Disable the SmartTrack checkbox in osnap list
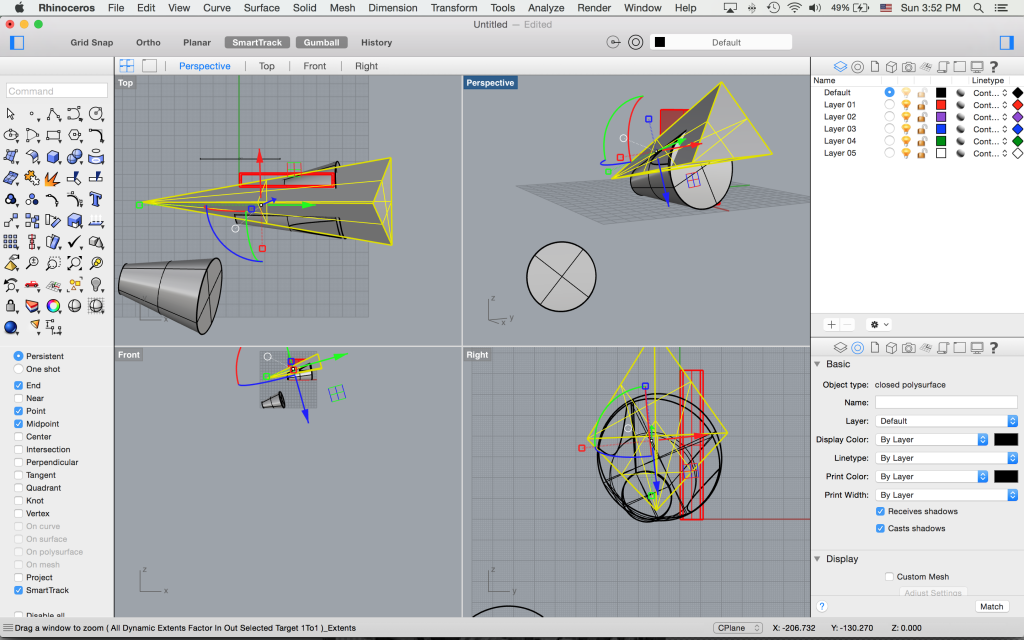This screenshot has width=1024, height=640. [x=18, y=590]
